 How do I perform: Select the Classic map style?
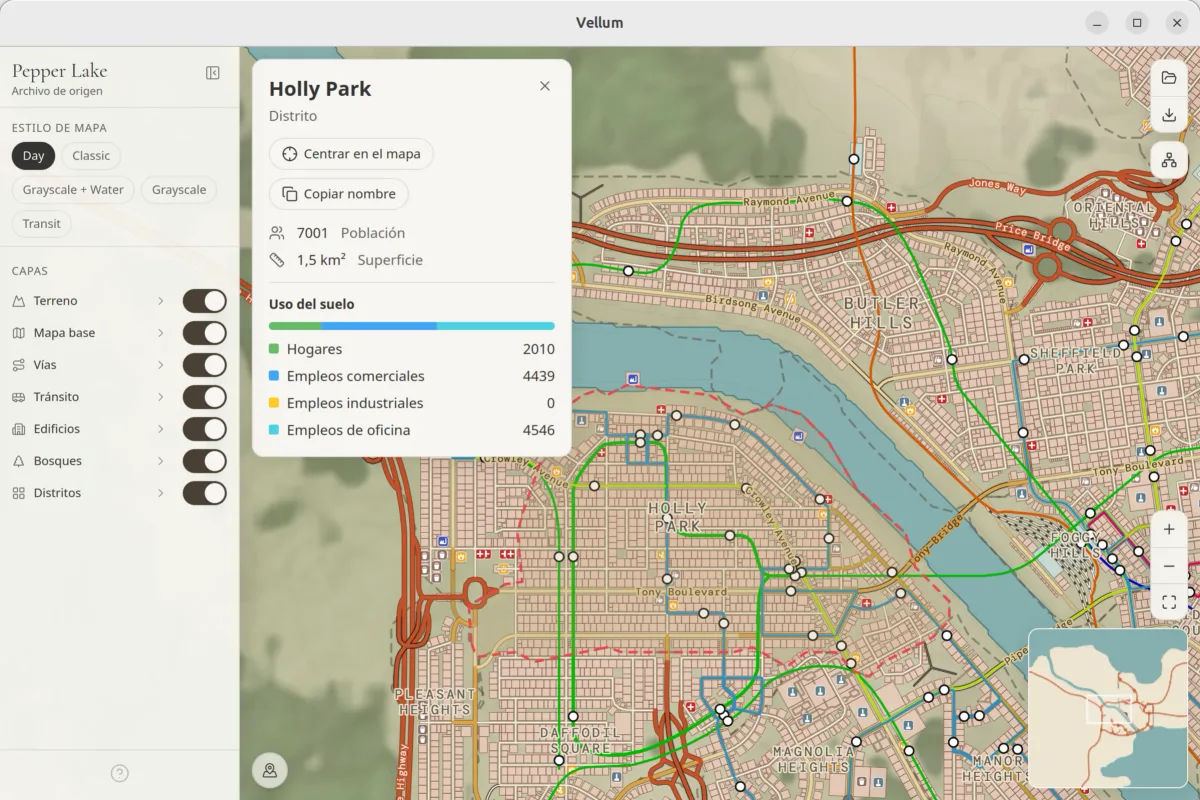click(91, 156)
